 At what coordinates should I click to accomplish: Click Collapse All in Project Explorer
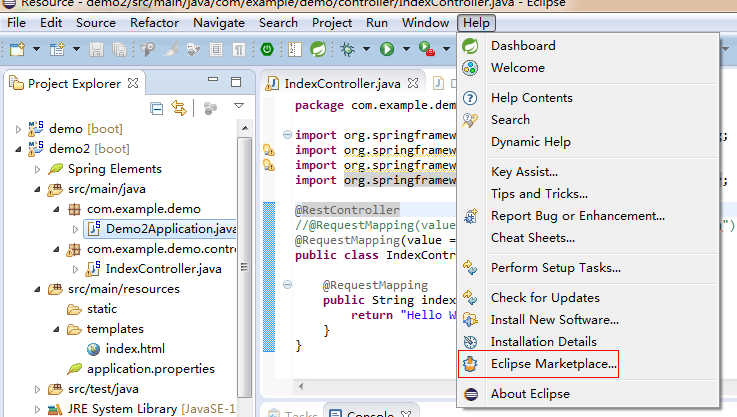(157, 109)
